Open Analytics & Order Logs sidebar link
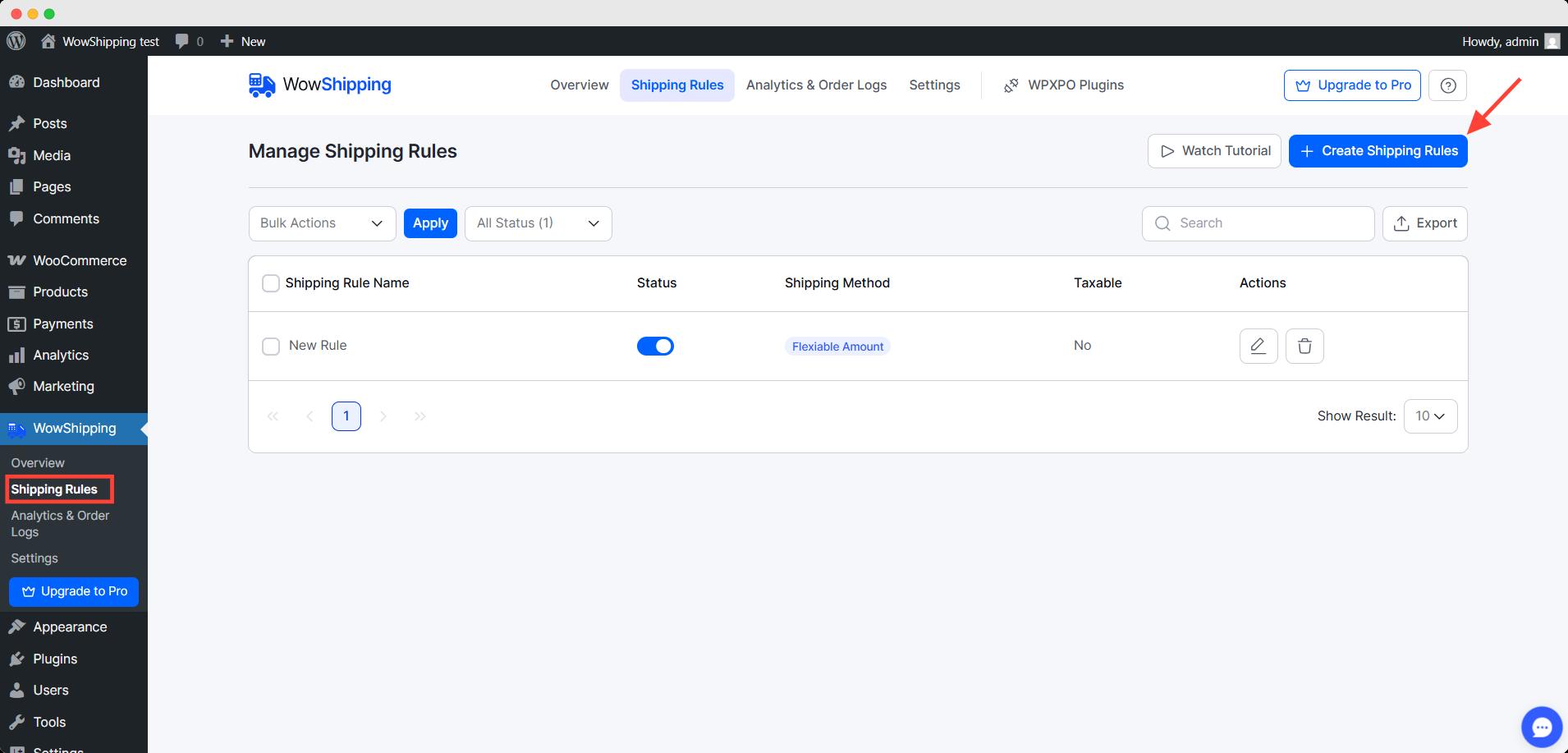Image resolution: width=1568 pixels, height=753 pixels. [60, 523]
